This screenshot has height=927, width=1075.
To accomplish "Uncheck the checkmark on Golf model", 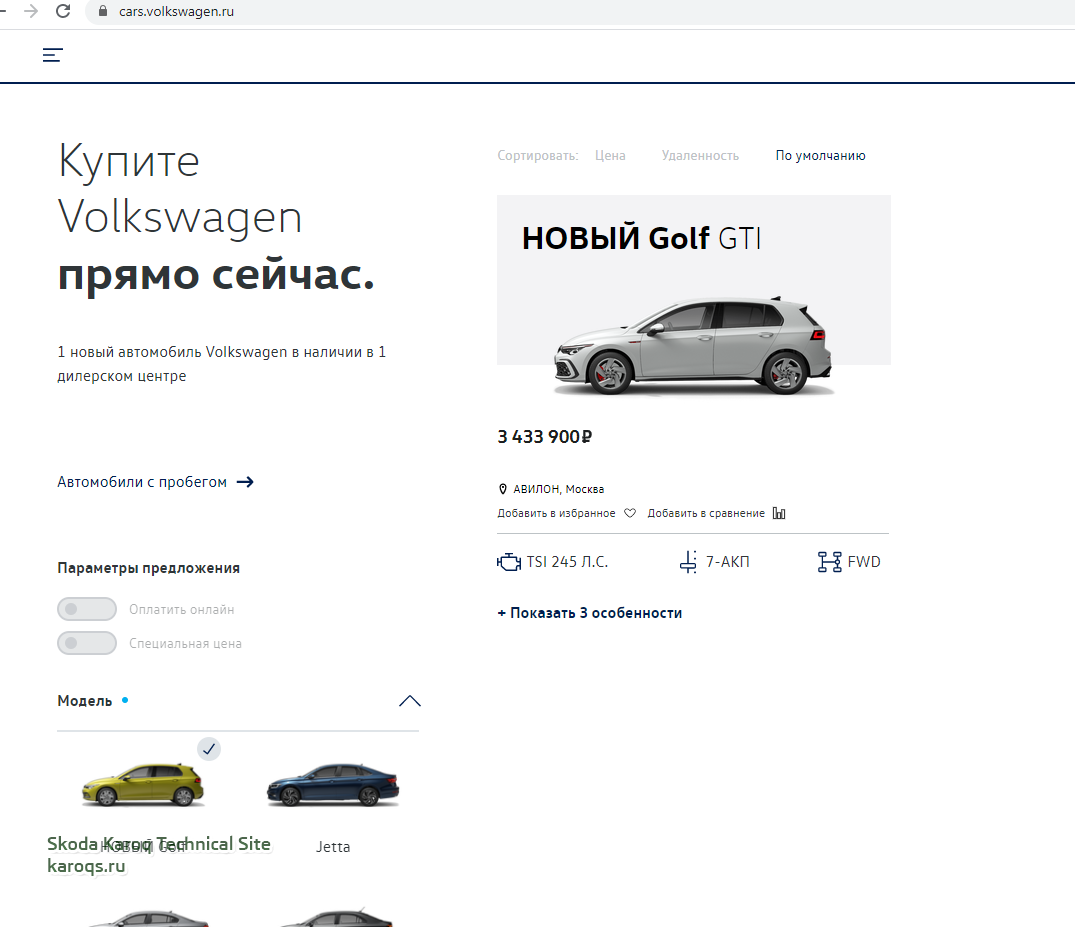I will coord(209,749).
